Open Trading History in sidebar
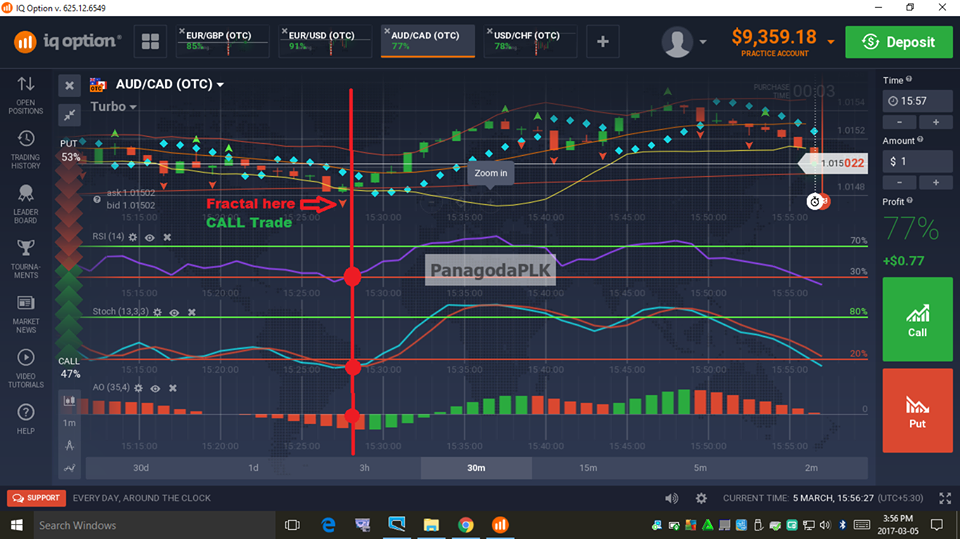 tap(26, 149)
